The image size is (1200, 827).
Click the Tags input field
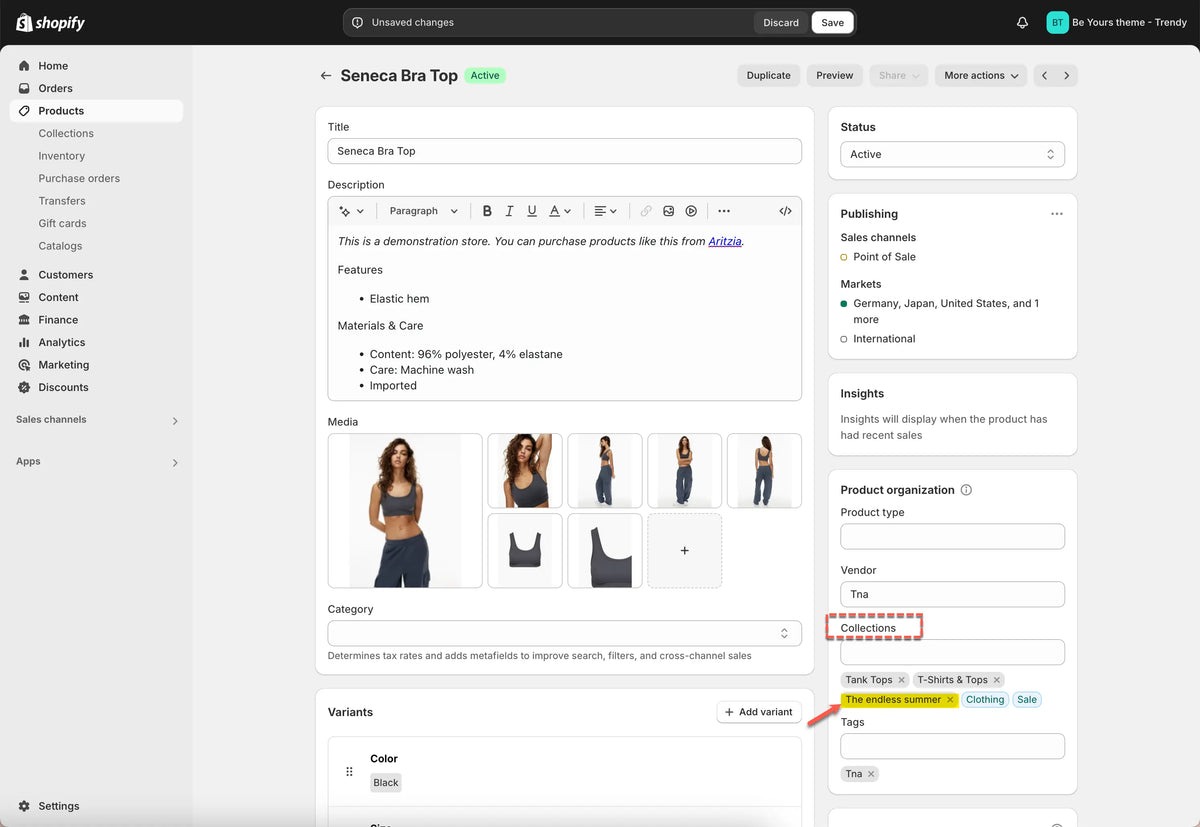pyautogui.click(x=952, y=746)
